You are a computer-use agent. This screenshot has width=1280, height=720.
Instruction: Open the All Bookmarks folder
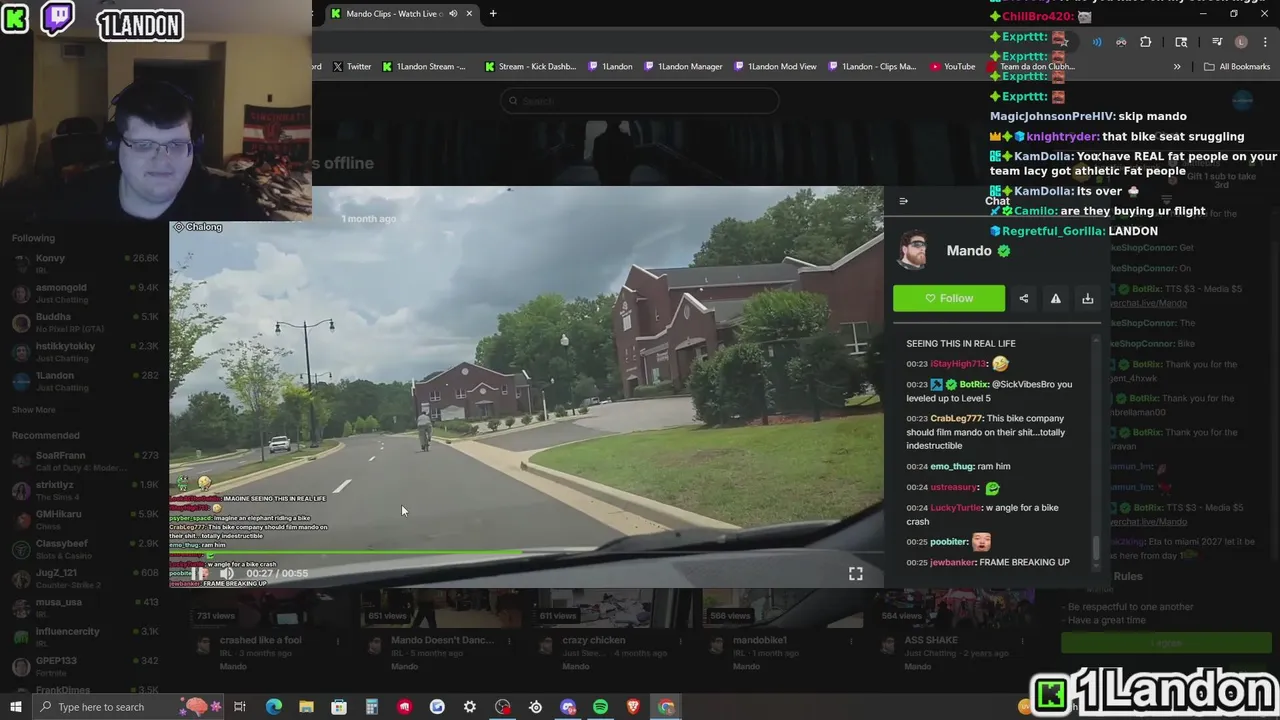(x=1237, y=66)
